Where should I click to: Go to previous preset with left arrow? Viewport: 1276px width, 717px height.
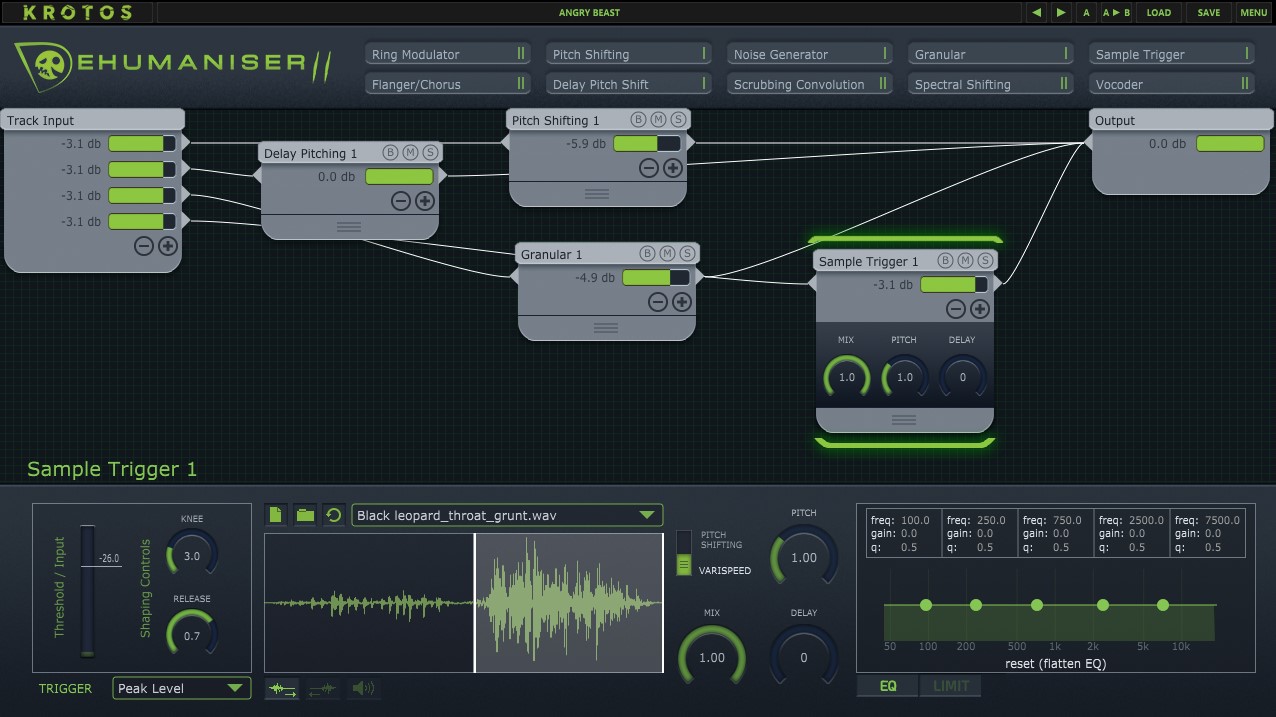coord(1037,12)
